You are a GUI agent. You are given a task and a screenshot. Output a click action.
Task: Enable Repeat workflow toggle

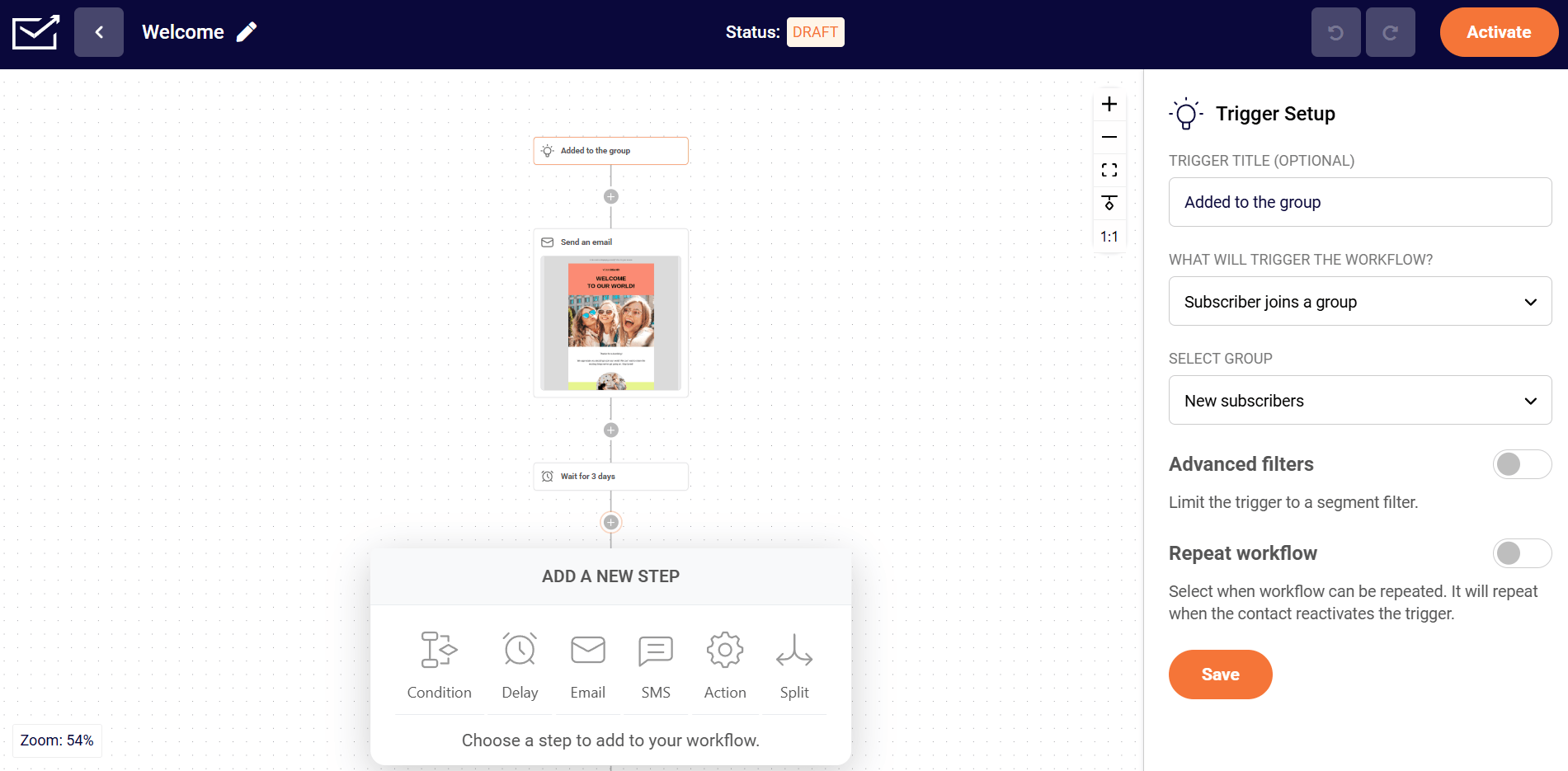coord(1522,553)
